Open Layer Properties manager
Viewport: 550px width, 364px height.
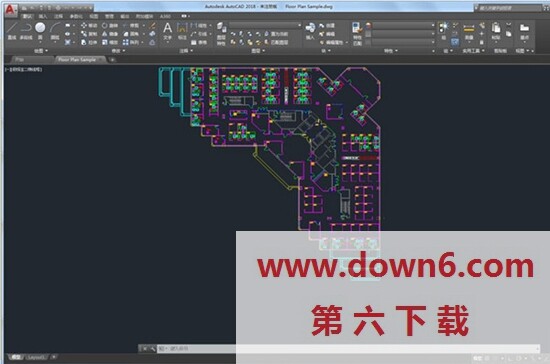coord(221,34)
